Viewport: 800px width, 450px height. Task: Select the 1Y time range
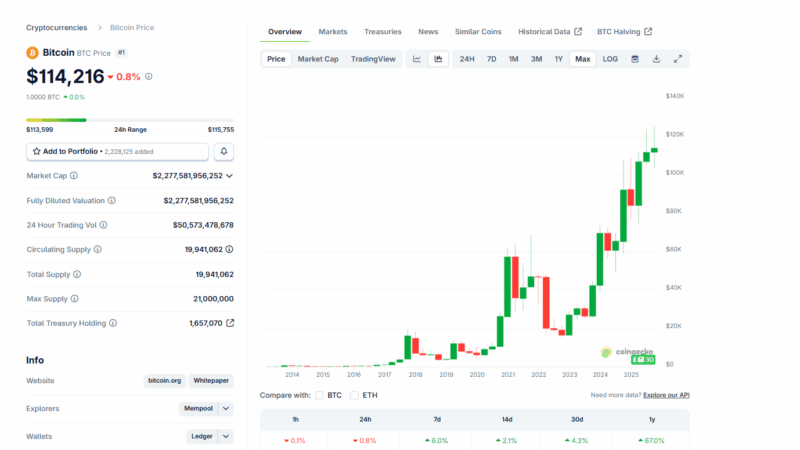(x=559, y=59)
